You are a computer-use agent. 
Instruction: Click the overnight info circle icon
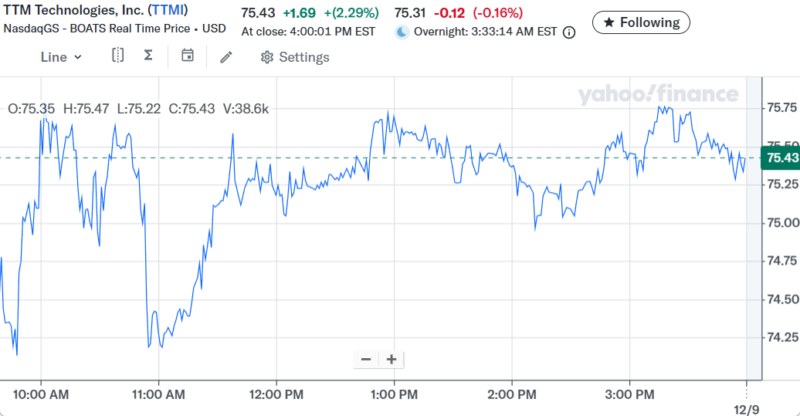point(569,32)
